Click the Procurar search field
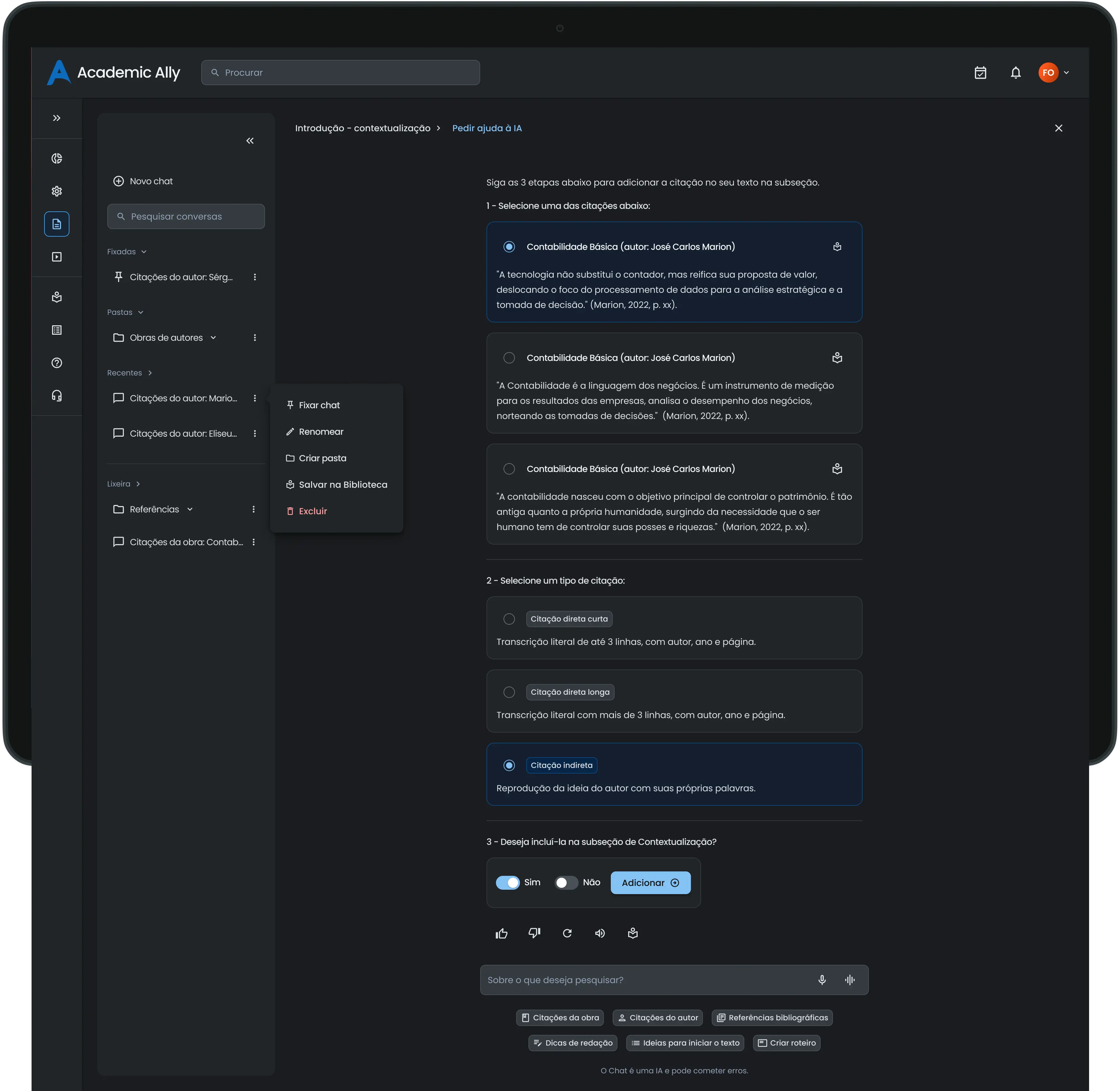1120x1091 pixels. 340,73
